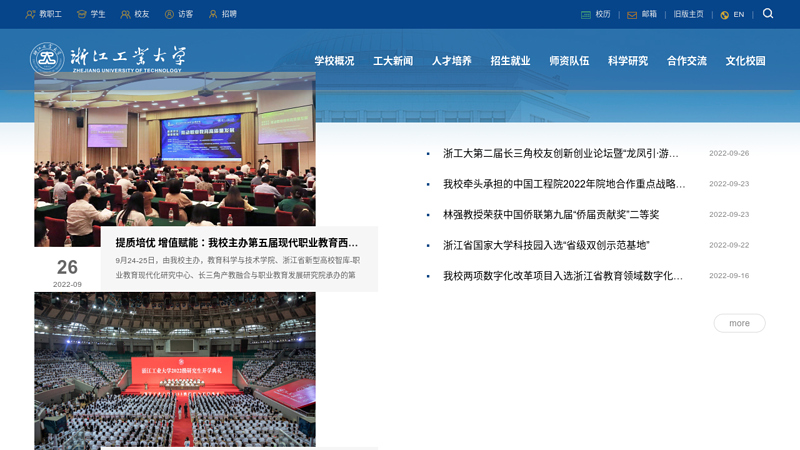Viewport: 800px width, 450px height.
Task: Click the EN globe icon
Action: point(724,15)
